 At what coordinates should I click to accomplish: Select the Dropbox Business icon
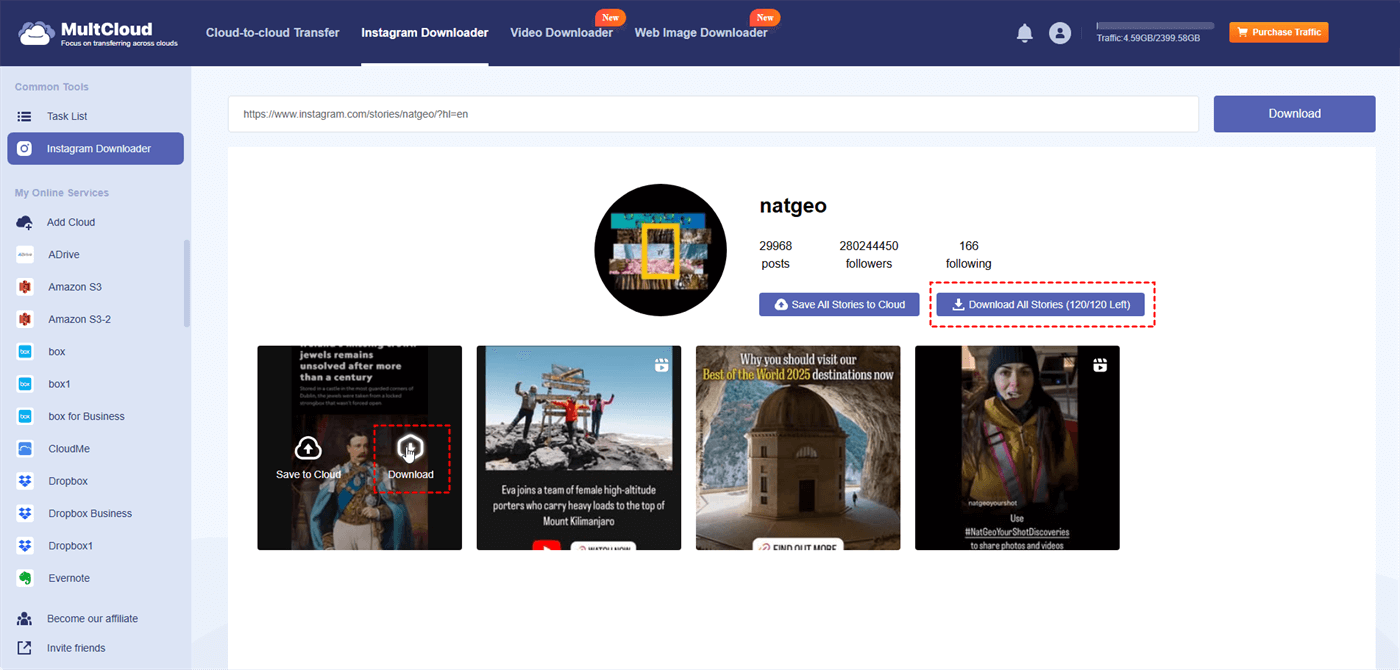click(x=25, y=513)
